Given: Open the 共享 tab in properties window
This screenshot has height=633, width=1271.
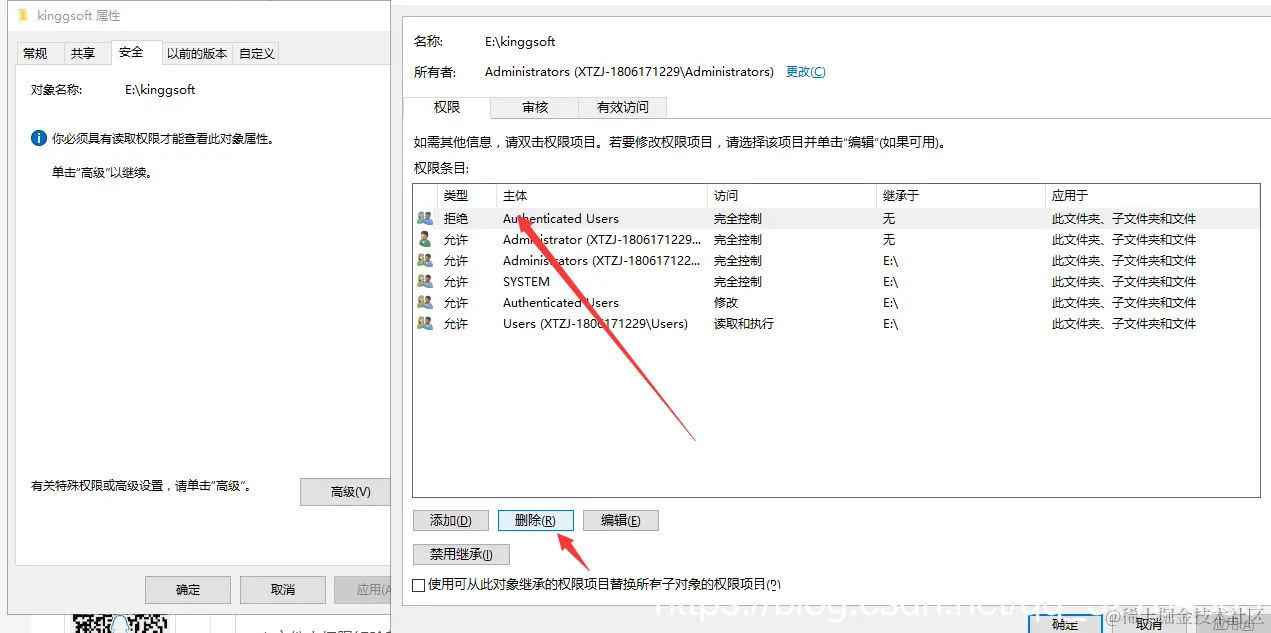Looking at the screenshot, I should click(83, 53).
